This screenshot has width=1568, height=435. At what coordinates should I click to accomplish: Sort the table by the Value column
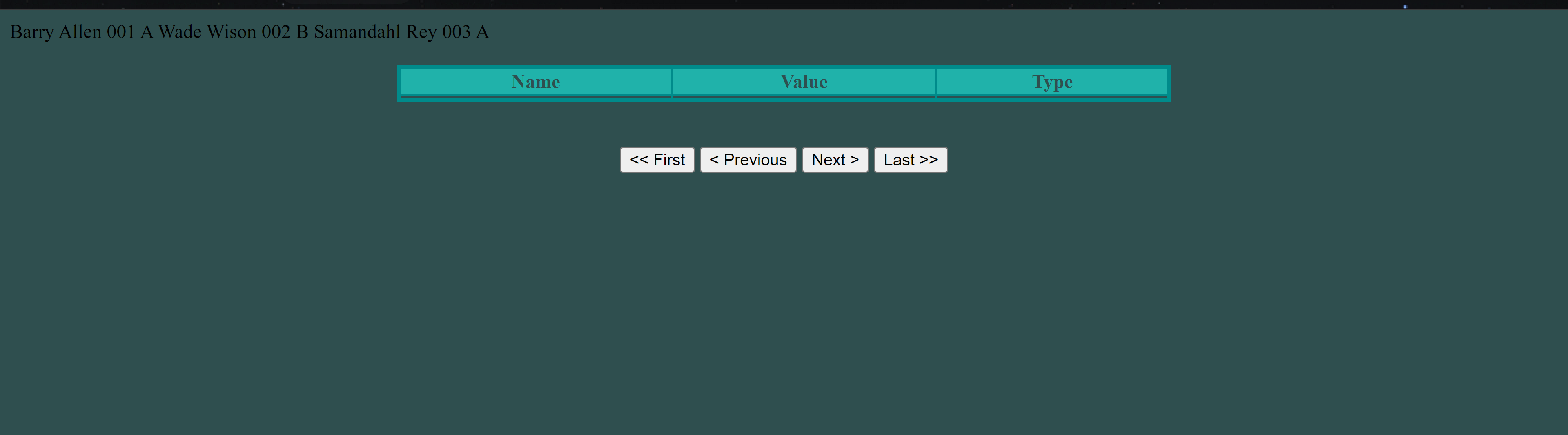click(804, 81)
